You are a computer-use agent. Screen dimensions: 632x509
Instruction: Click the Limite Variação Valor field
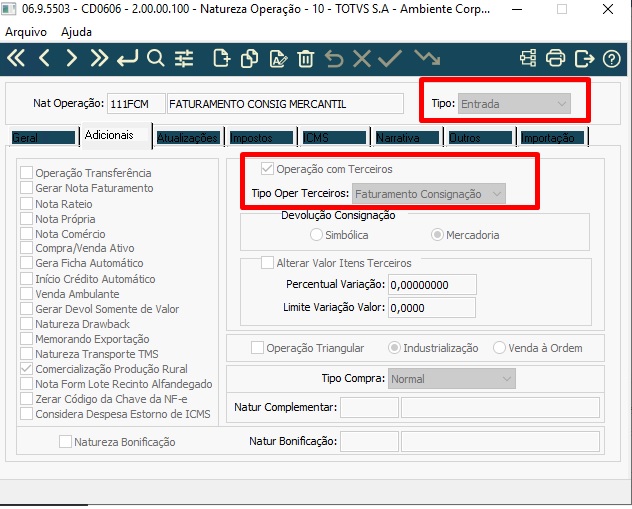click(432, 307)
